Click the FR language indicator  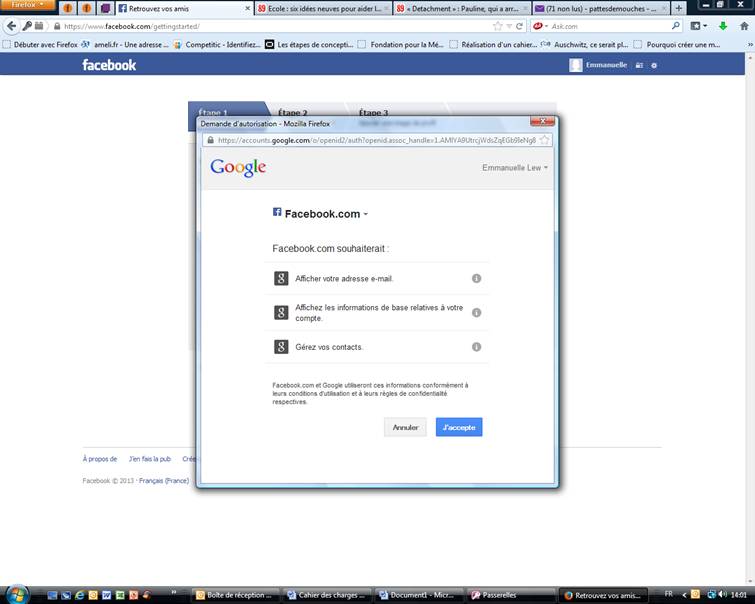(669, 594)
